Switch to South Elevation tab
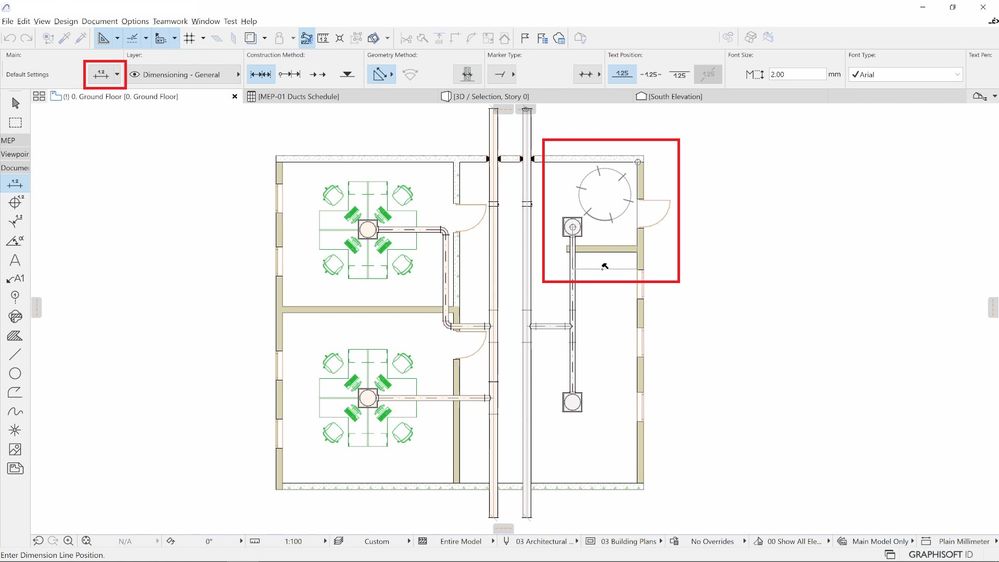This screenshot has height=562, width=999. pos(675,96)
